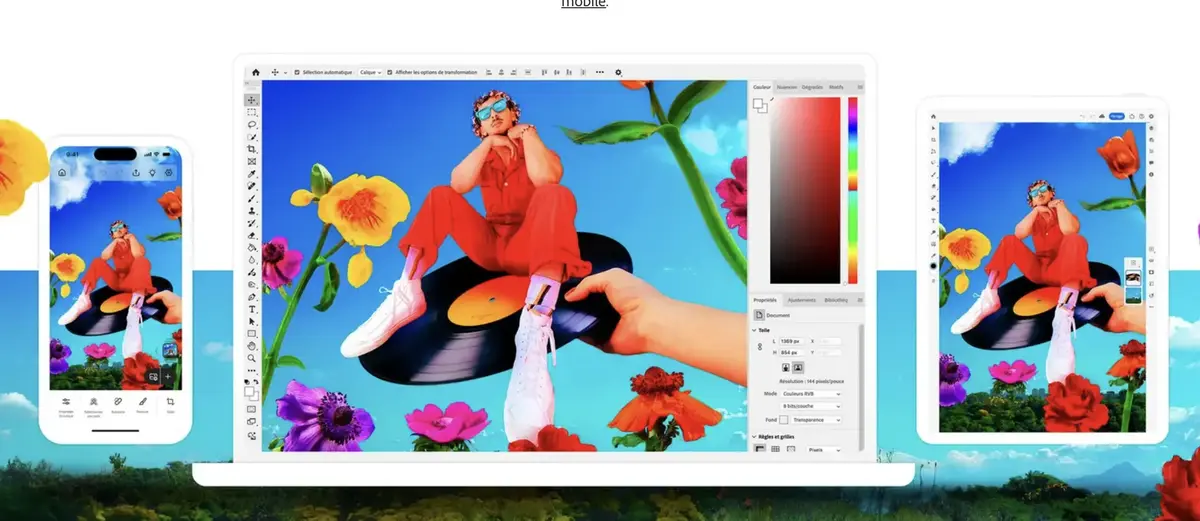Tap the home icon on the phone mockup
The image size is (1200, 521).
tap(62, 173)
